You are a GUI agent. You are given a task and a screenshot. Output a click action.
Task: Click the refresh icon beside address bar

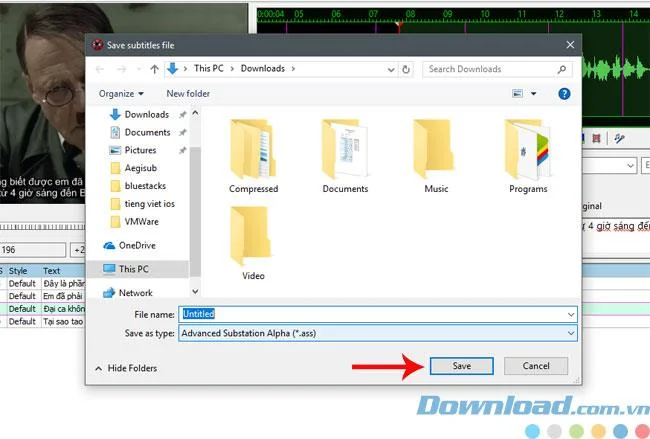pyautogui.click(x=406, y=70)
